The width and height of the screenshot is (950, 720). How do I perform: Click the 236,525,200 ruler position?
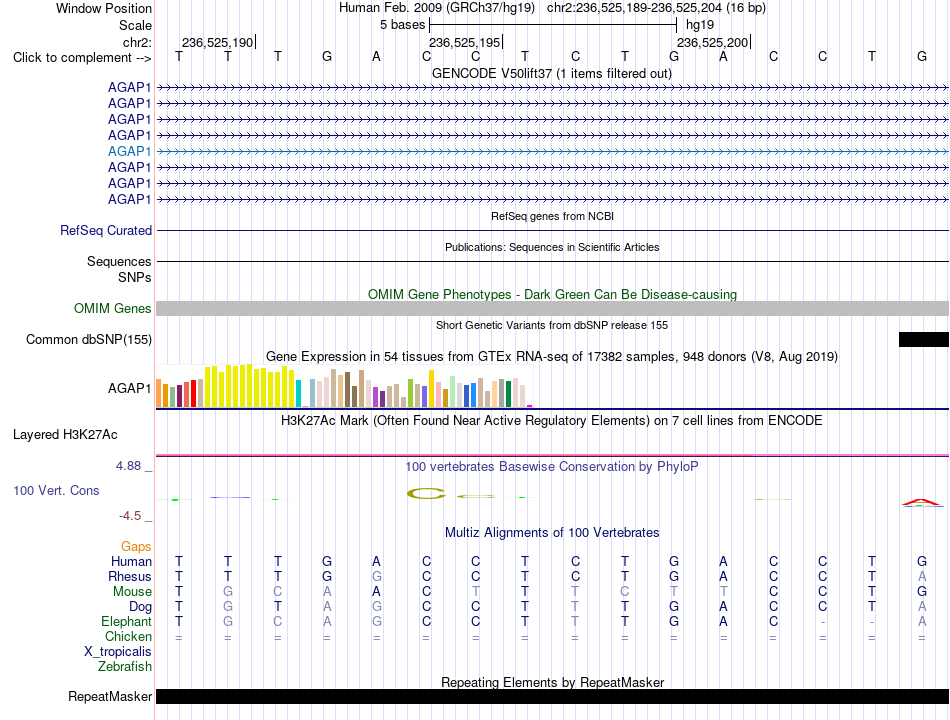[x=712, y=42]
